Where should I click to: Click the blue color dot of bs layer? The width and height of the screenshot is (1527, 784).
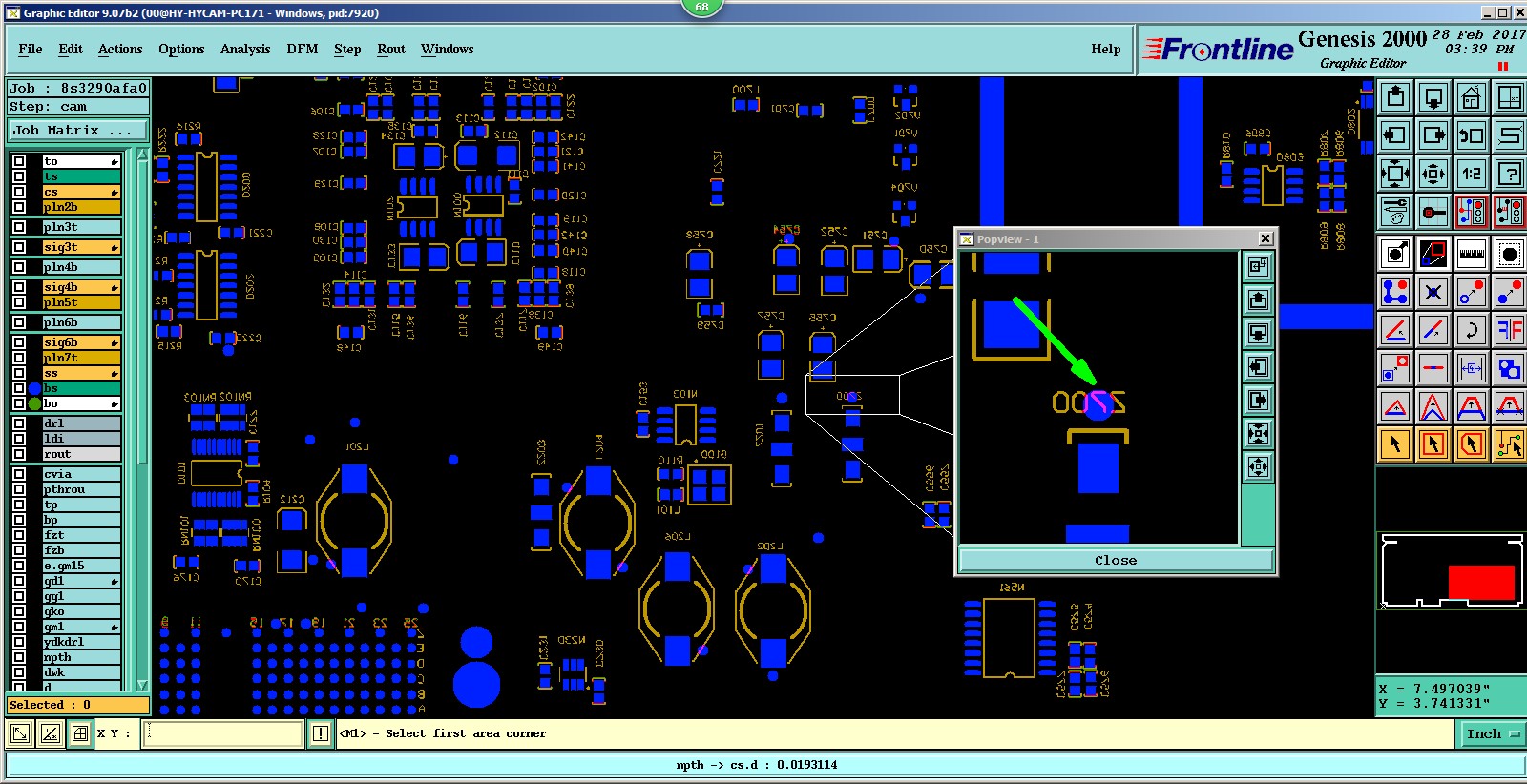tap(35, 388)
